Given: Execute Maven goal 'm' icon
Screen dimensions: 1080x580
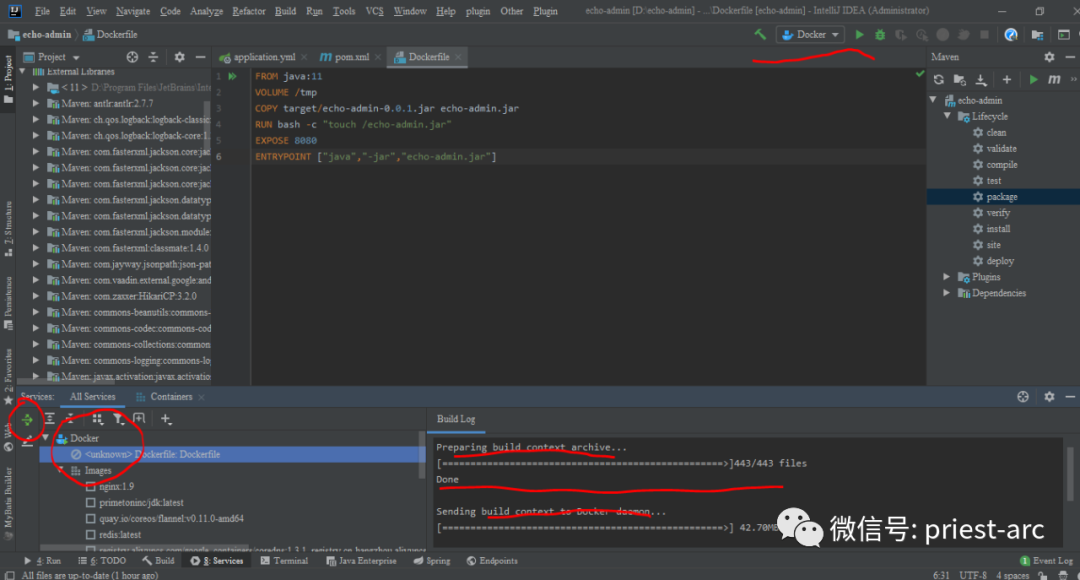Looking at the screenshot, I should pos(1054,79).
